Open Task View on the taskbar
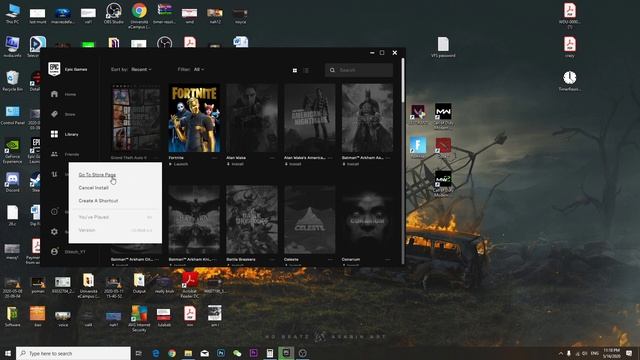 pos(139,353)
